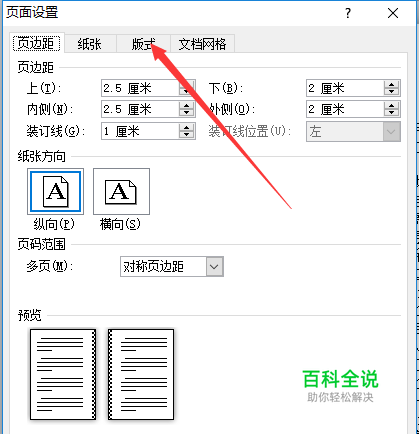Click the 内侧(N) margin input field

click(140, 109)
